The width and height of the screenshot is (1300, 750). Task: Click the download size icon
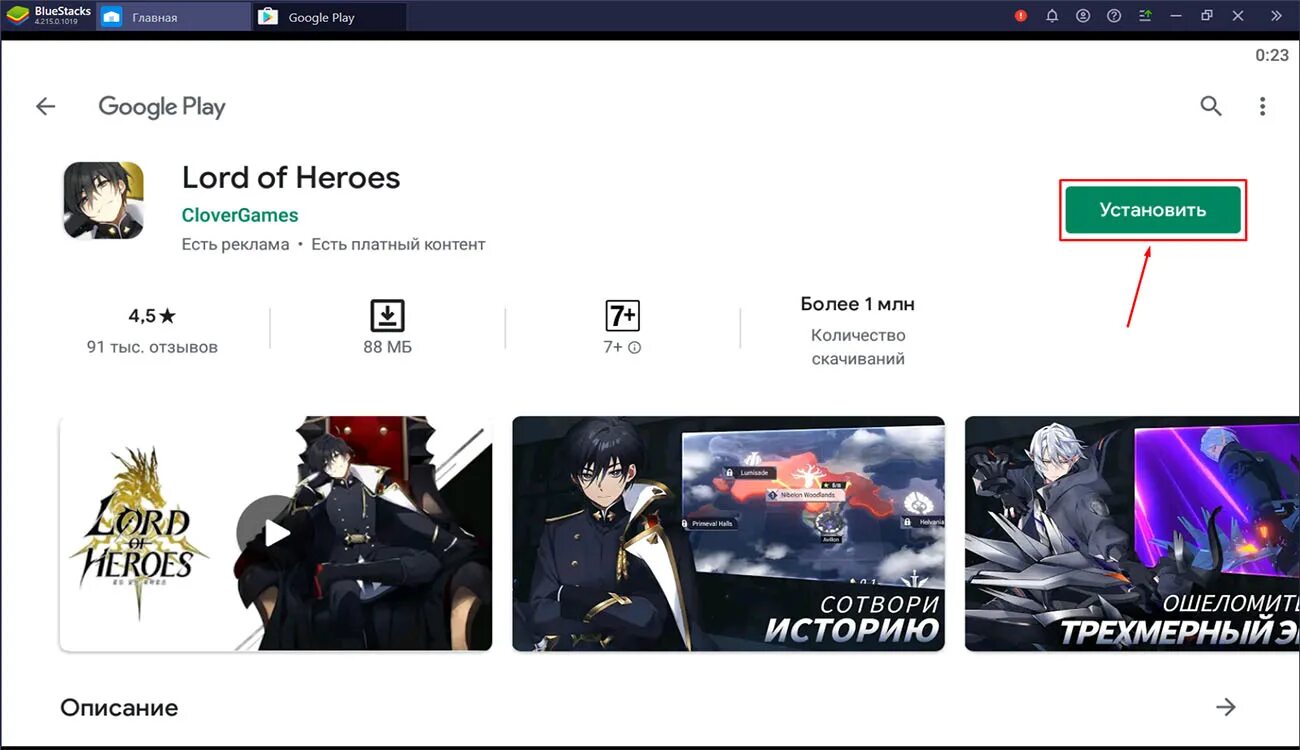(387, 316)
